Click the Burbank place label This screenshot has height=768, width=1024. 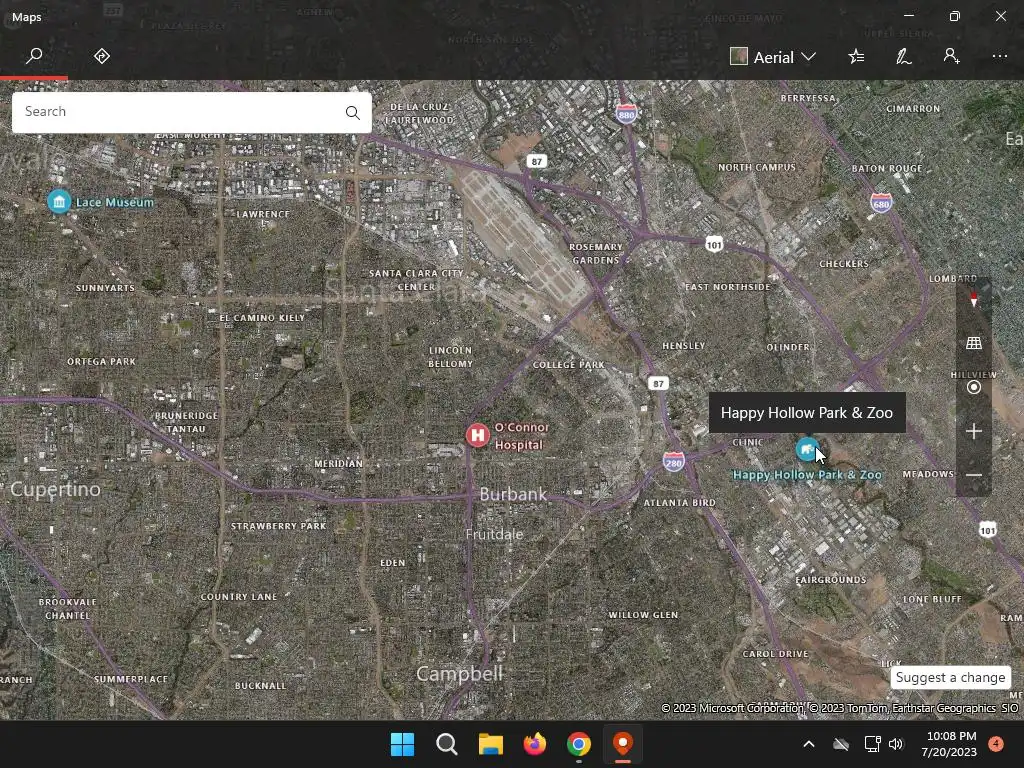(x=513, y=494)
